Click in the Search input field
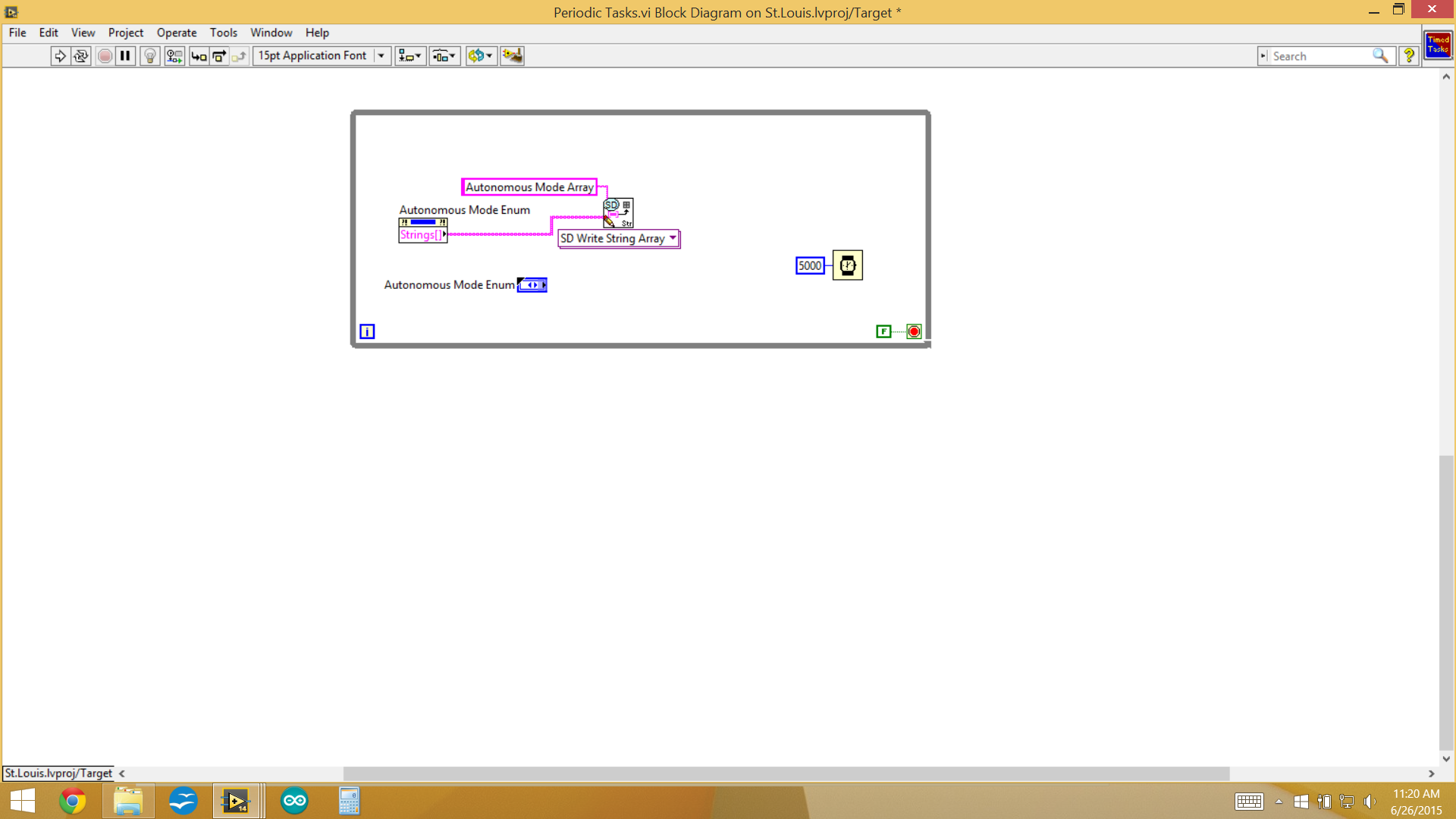This screenshot has width=1456, height=819. point(1319,55)
